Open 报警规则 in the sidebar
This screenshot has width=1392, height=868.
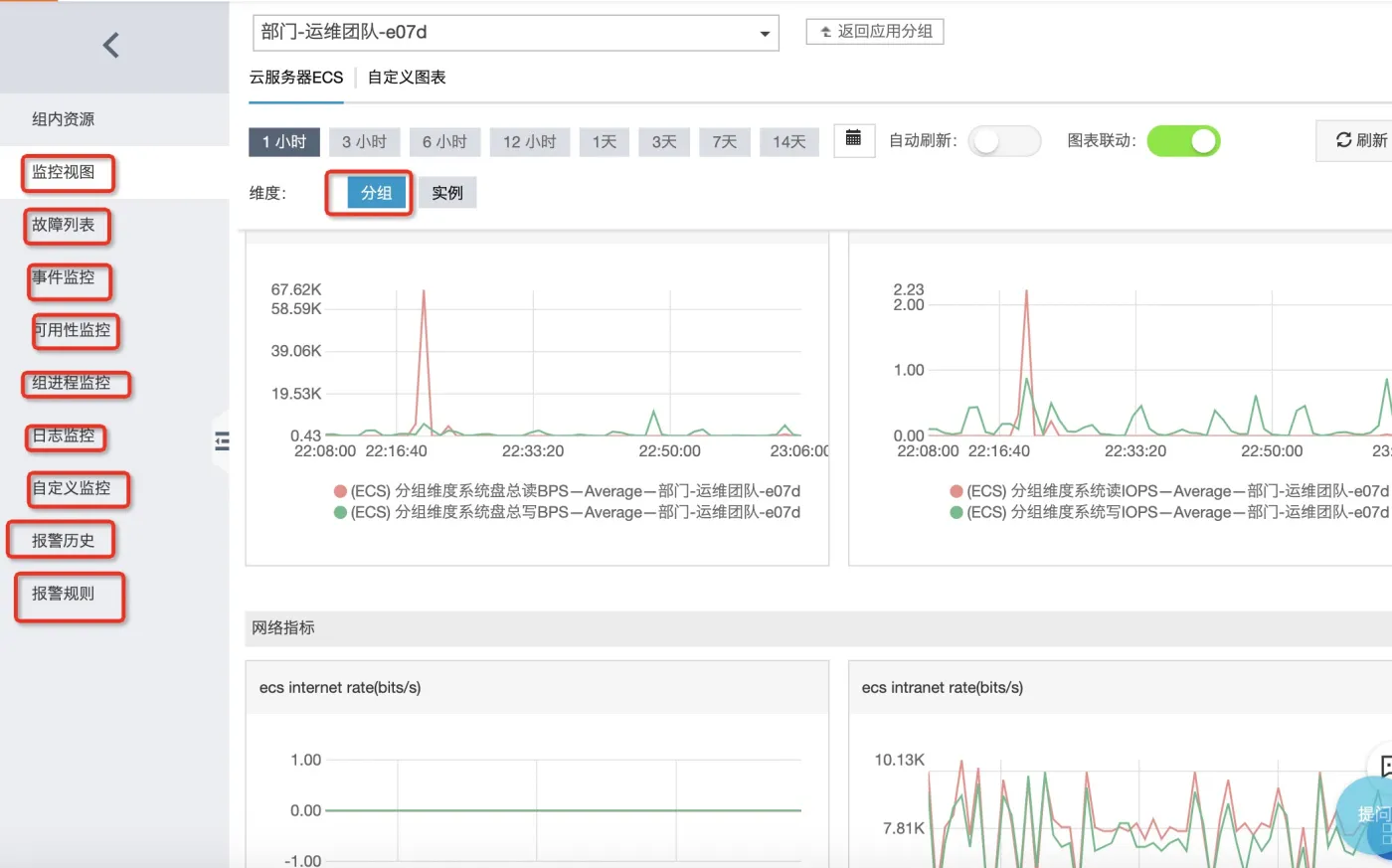click(x=63, y=594)
